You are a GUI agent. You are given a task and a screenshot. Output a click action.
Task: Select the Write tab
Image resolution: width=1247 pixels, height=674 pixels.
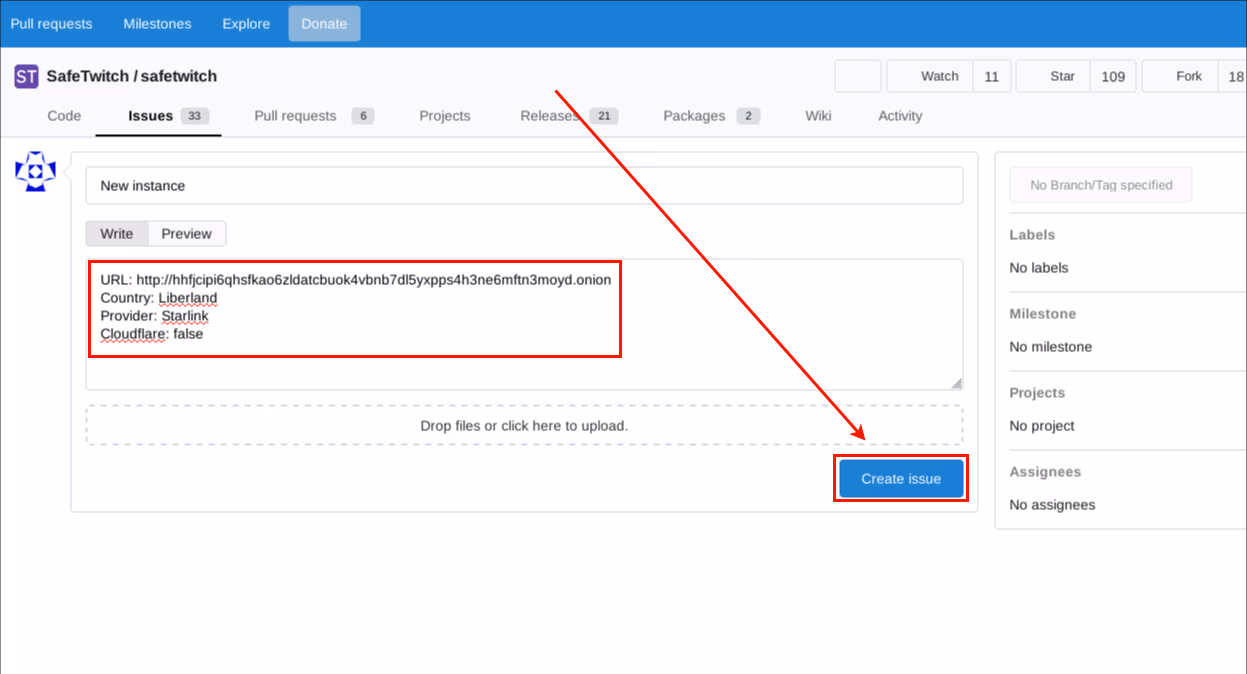tap(116, 233)
